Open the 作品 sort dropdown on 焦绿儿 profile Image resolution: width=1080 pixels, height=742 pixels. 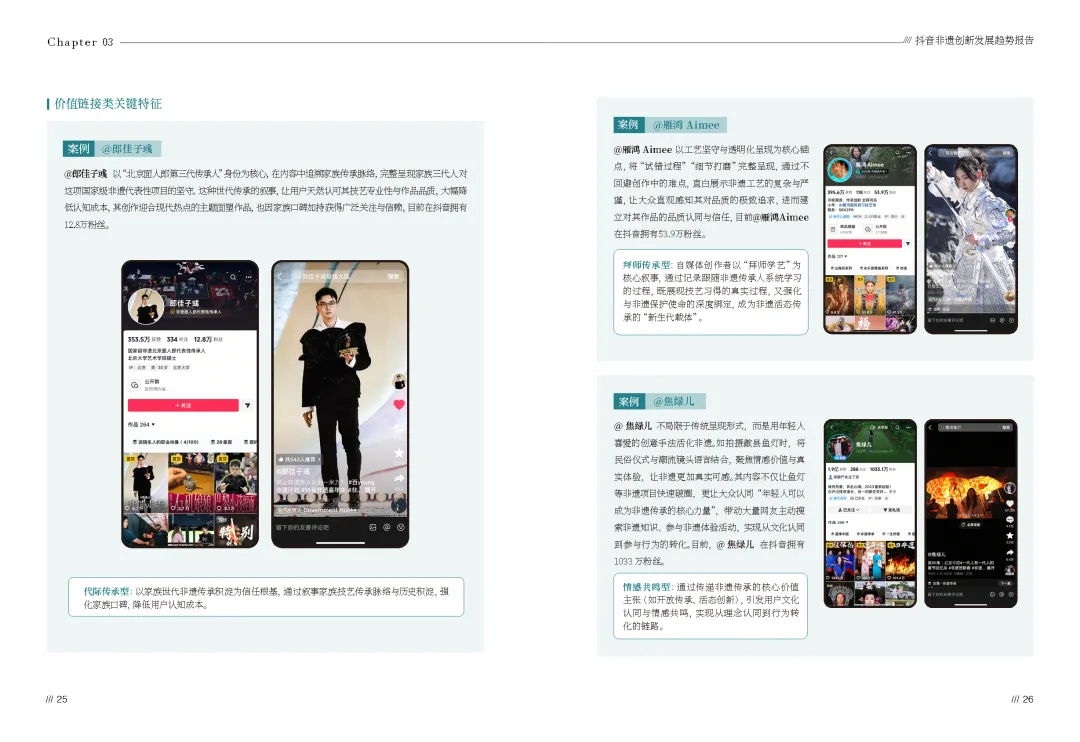838,522
